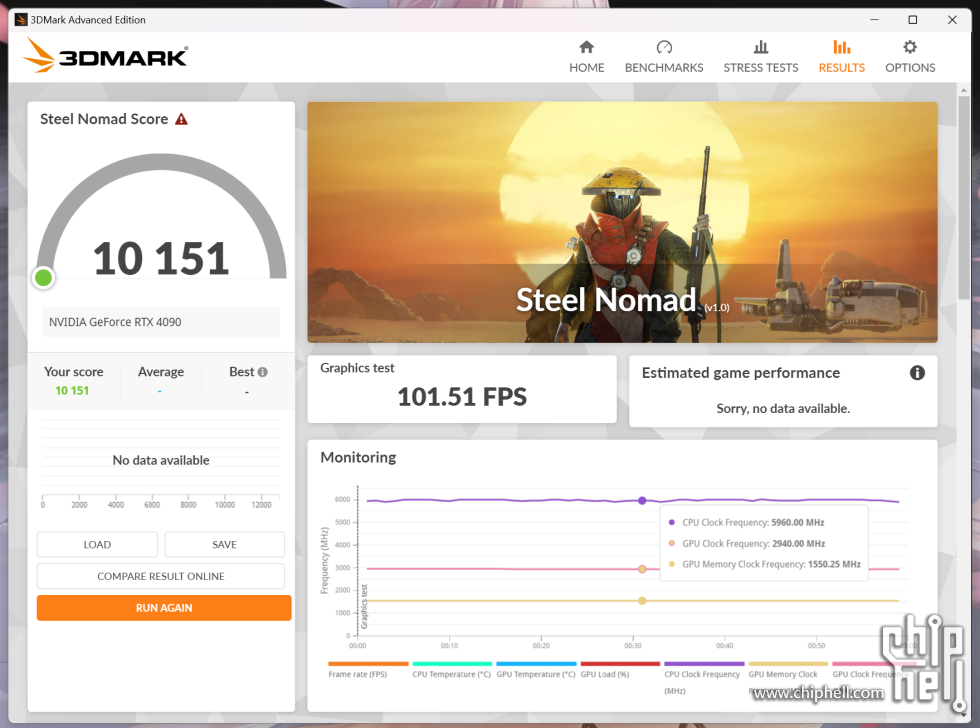Open the Options tab

910,57
